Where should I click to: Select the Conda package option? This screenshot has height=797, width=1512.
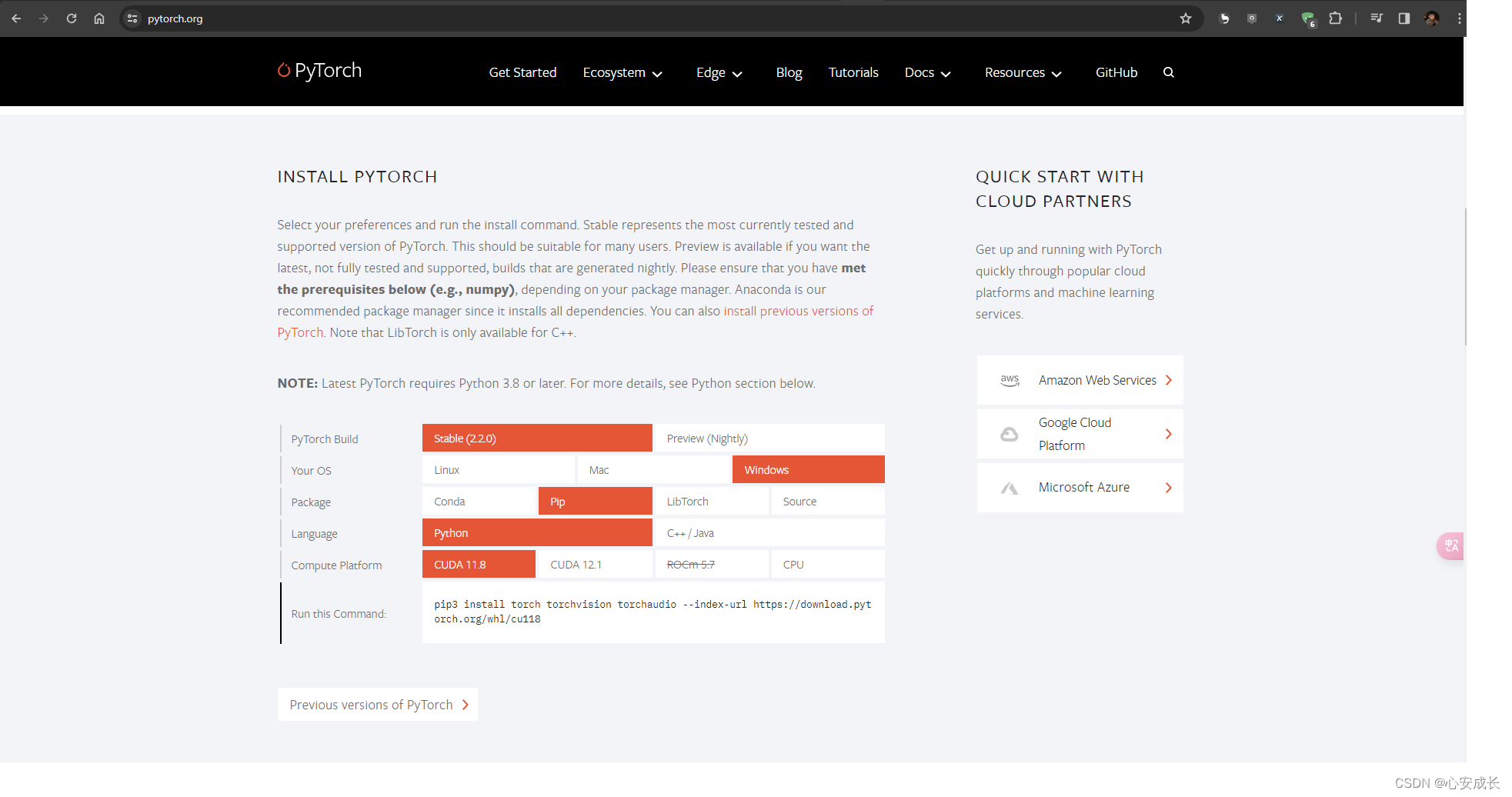coord(479,502)
